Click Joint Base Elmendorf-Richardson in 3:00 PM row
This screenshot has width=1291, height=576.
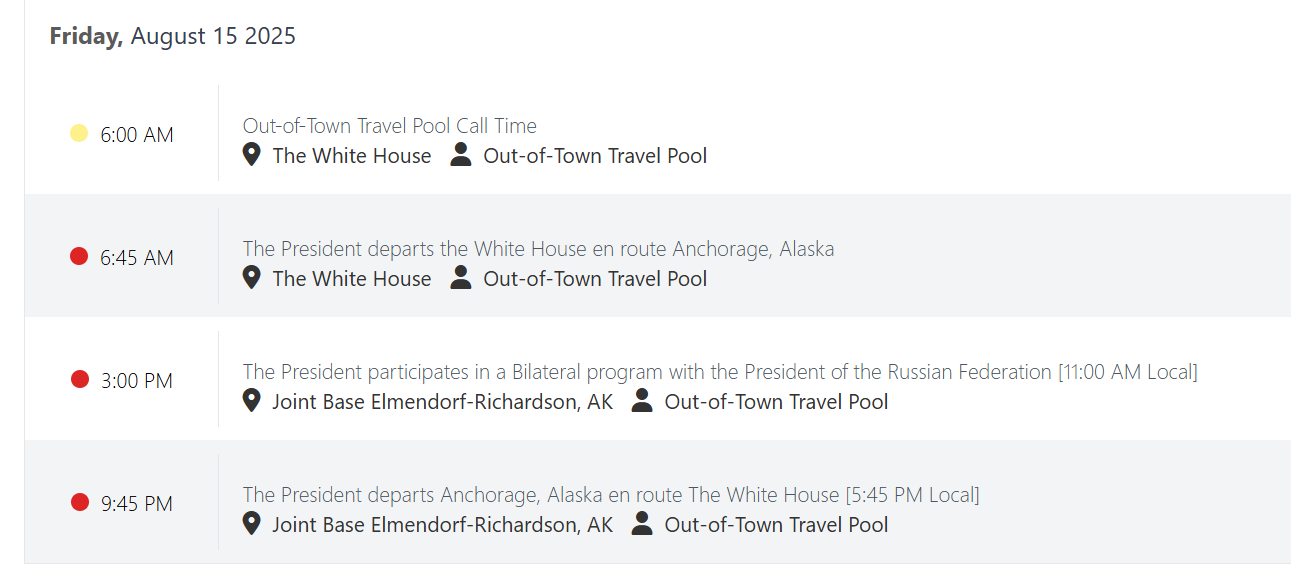[x=443, y=402]
